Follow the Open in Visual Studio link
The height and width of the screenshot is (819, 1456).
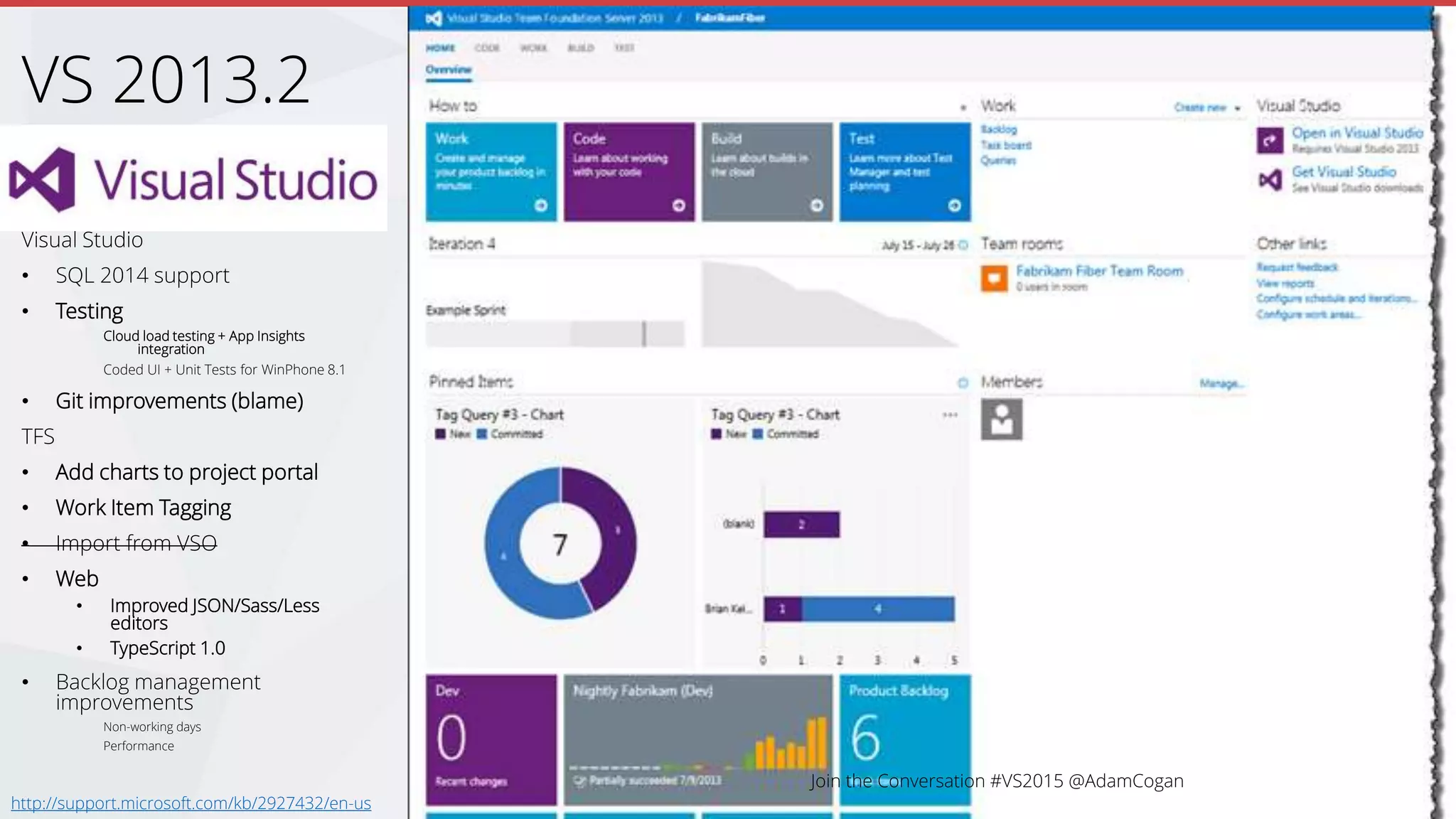point(1357,133)
